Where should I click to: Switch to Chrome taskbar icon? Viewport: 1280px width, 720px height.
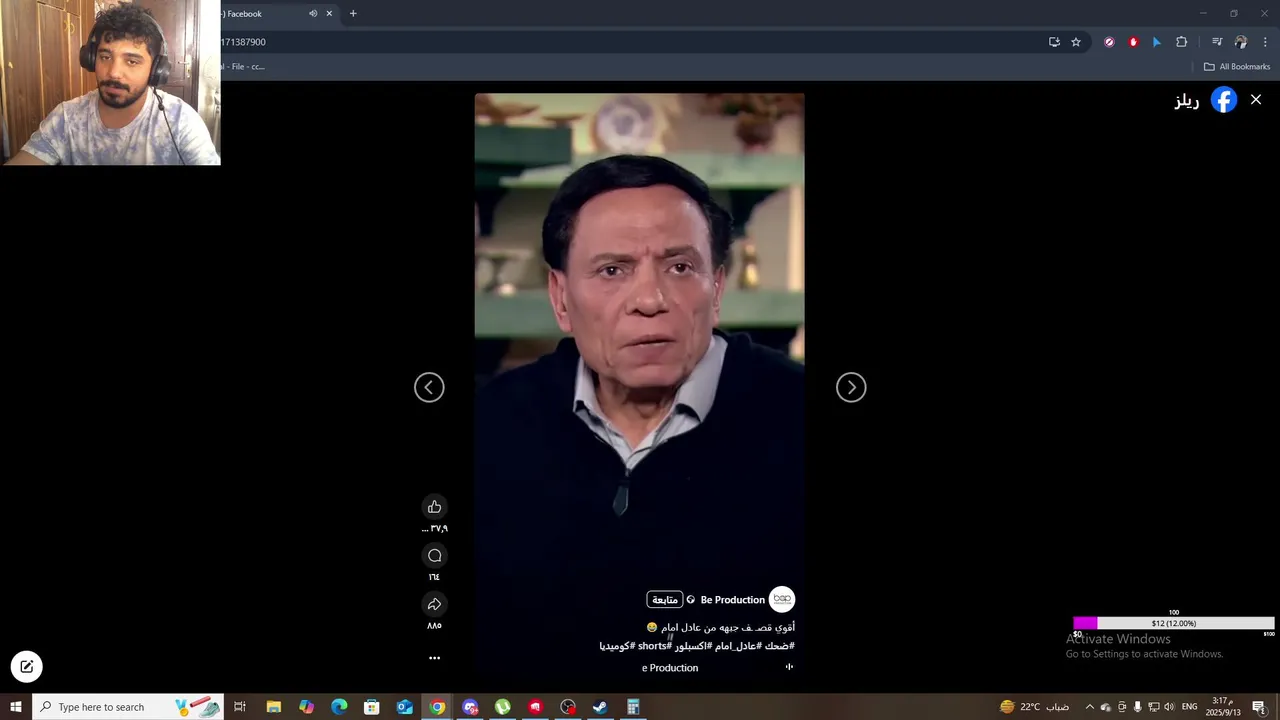coord(437,707)
